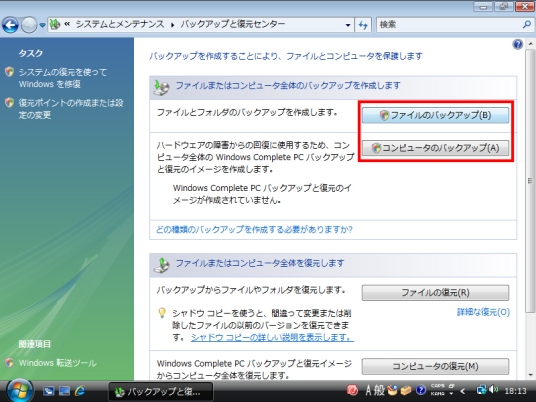The width and height of the screenshot is (536, 402).
Task: Open language bar options dropdown arrow
Action: 451,394
